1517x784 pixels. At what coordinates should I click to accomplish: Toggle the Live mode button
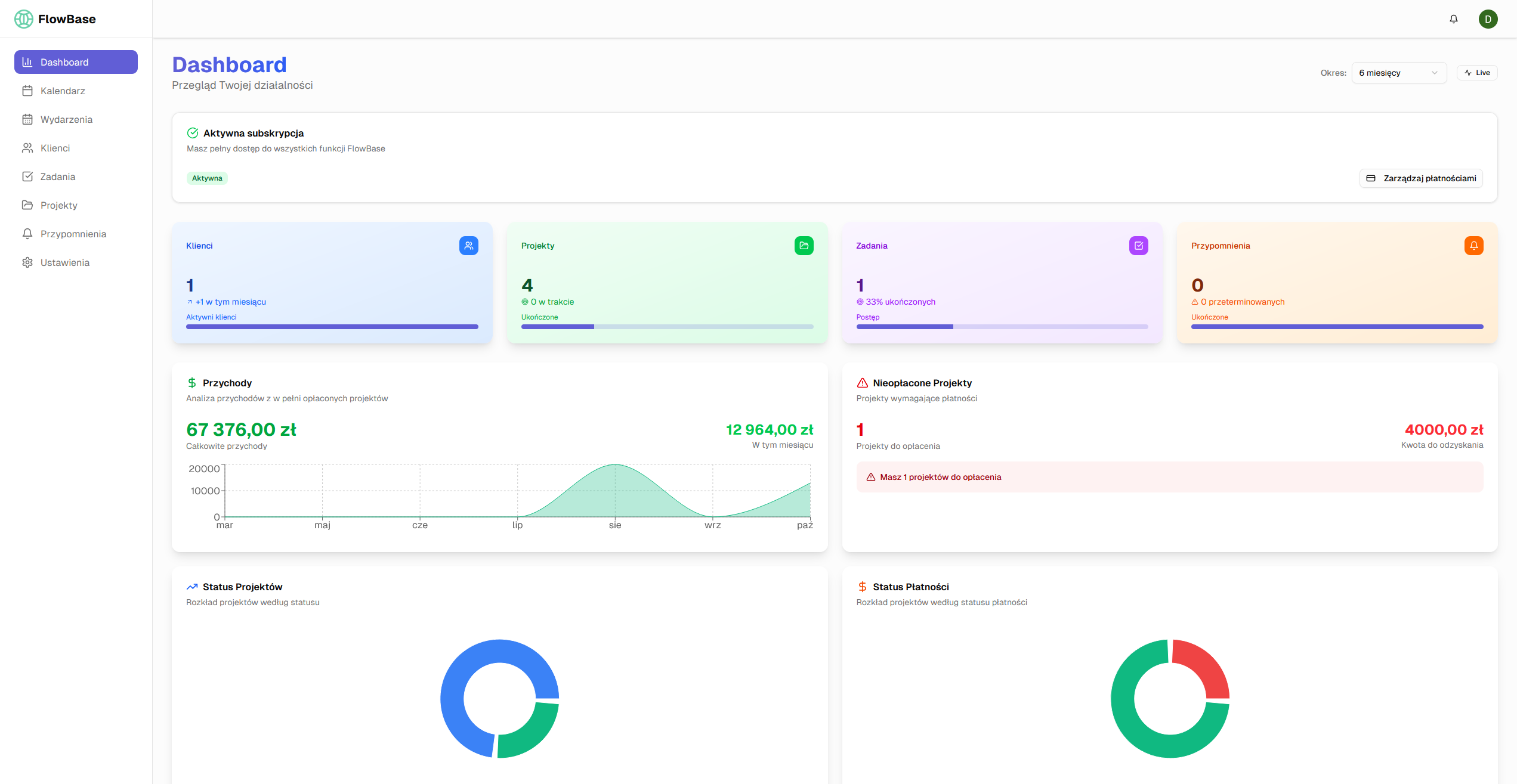[x=1477, y=72]
